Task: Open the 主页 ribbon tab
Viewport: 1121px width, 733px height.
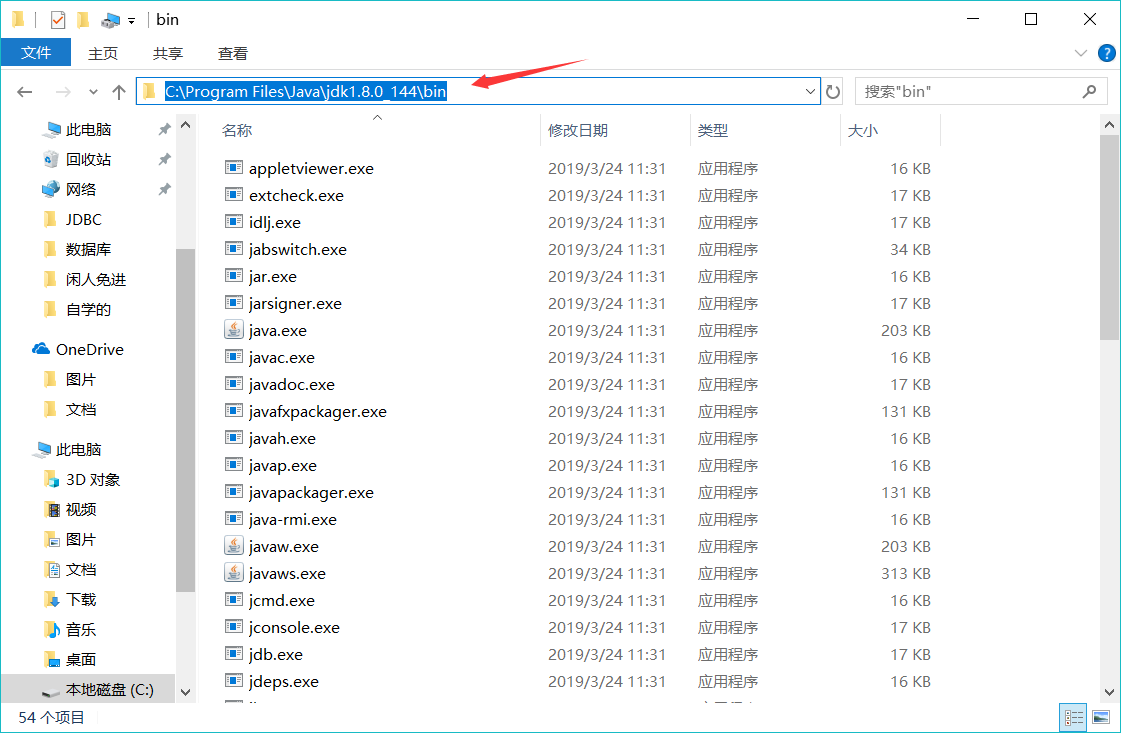Action: (x=102, y=54)
